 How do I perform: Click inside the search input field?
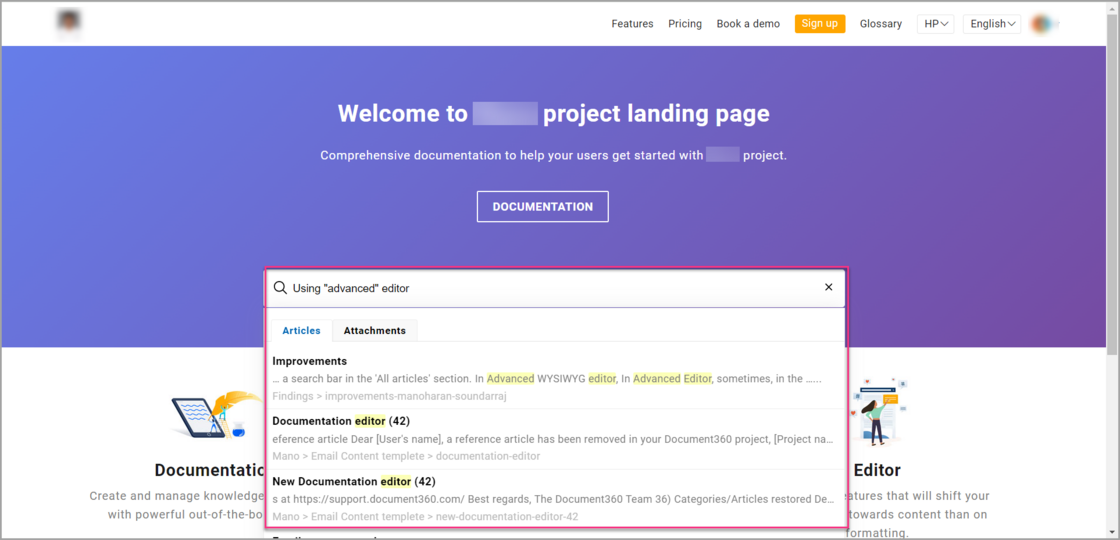pos(550,288)
